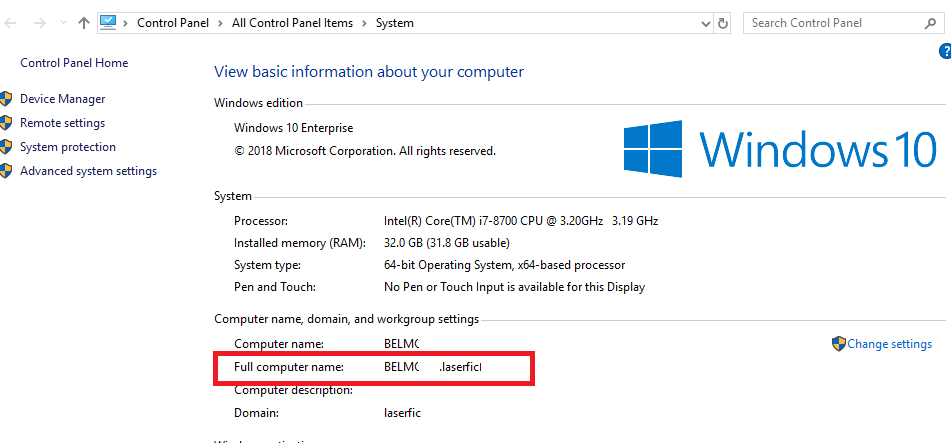951x443 pixels.
Task: Open Device Manager link
Action: pyautogui.click(x=62, y=99)
